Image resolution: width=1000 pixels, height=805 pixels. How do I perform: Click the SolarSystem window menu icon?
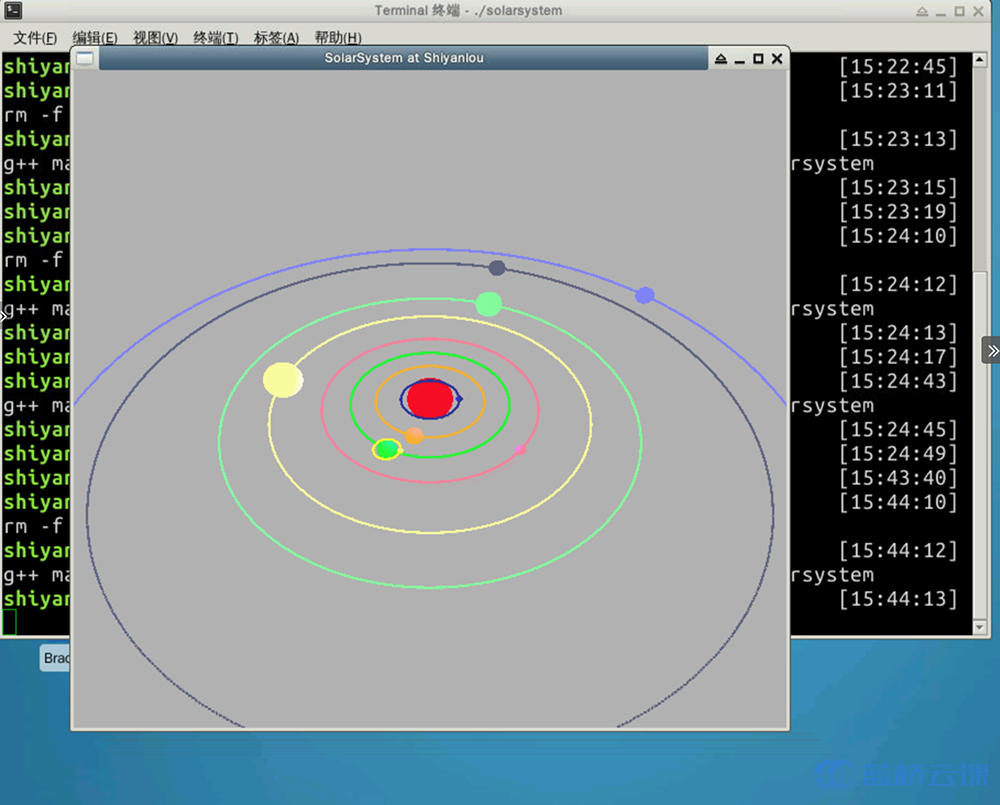(x=86, y=58)
